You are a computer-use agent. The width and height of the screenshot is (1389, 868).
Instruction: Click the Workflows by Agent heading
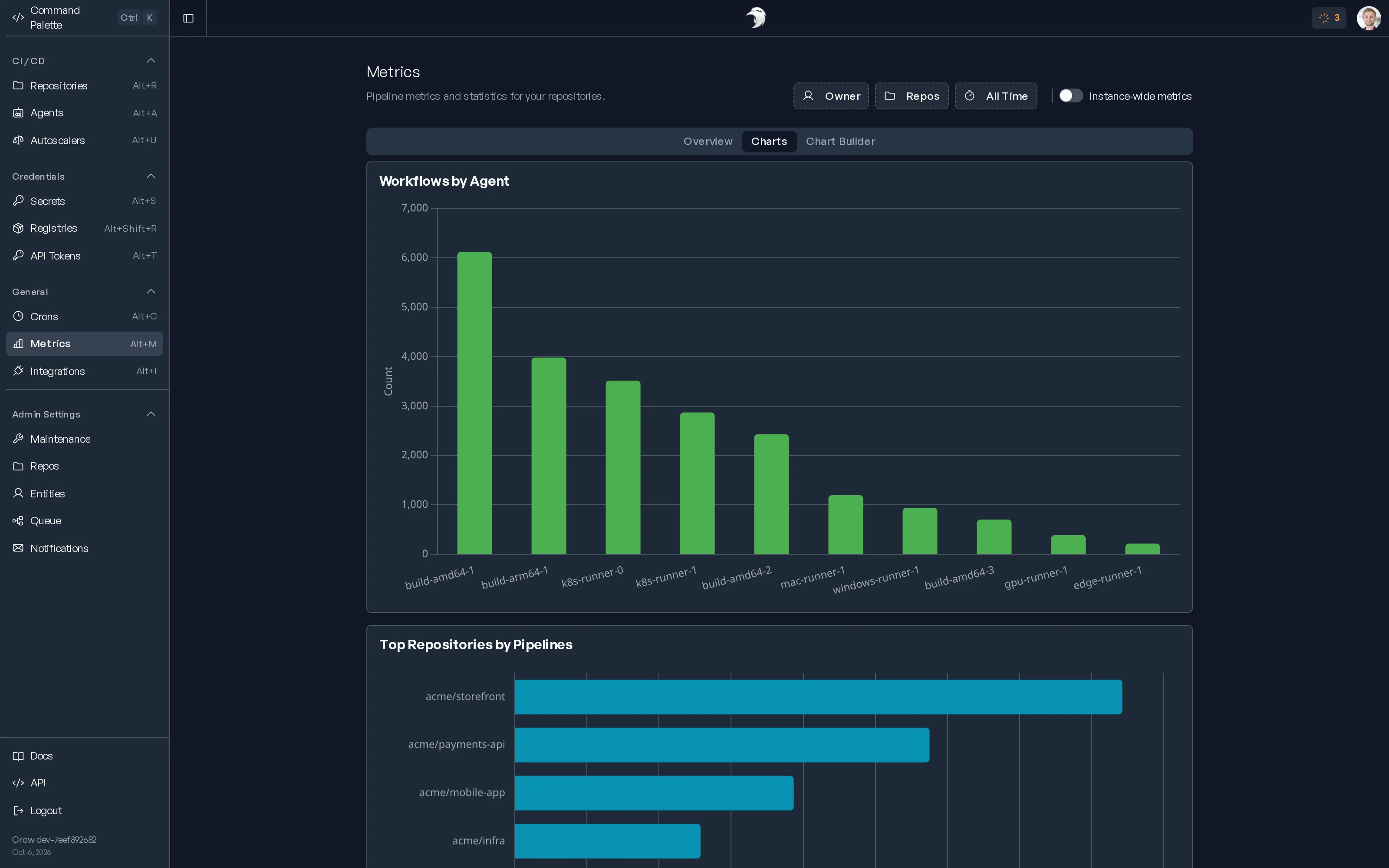[444, 181]
